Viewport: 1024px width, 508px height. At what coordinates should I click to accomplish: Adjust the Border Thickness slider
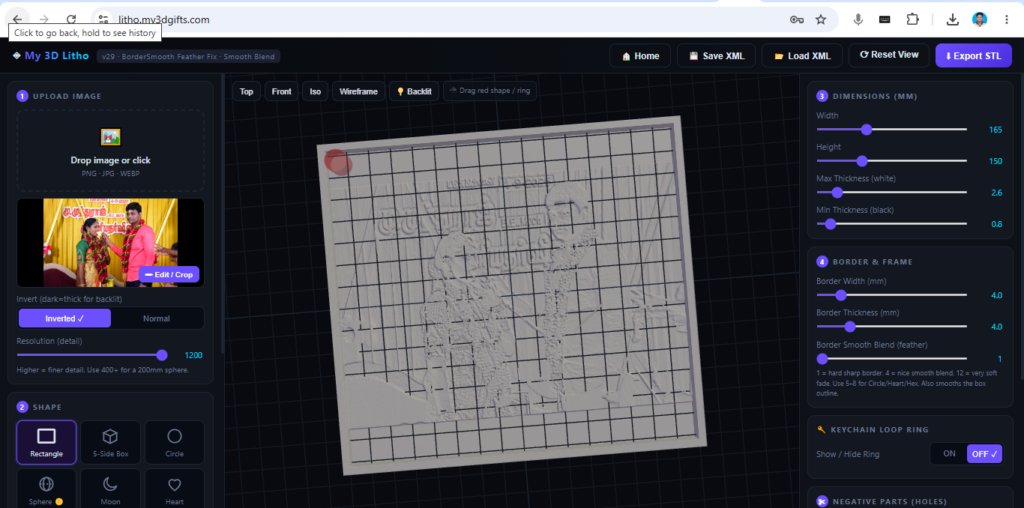pos(891,326)
